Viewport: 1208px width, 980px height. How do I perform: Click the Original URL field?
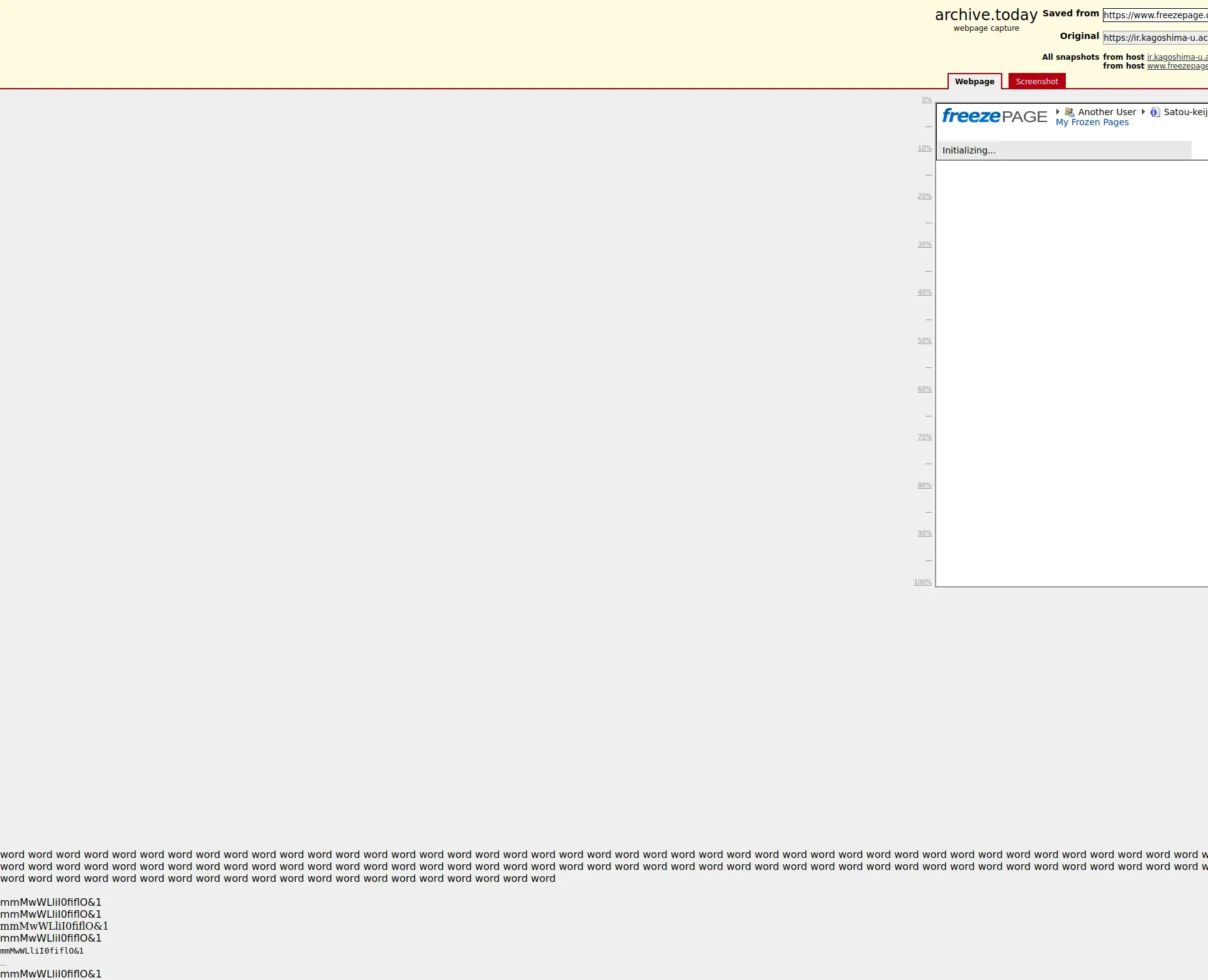coord(1155,38)
